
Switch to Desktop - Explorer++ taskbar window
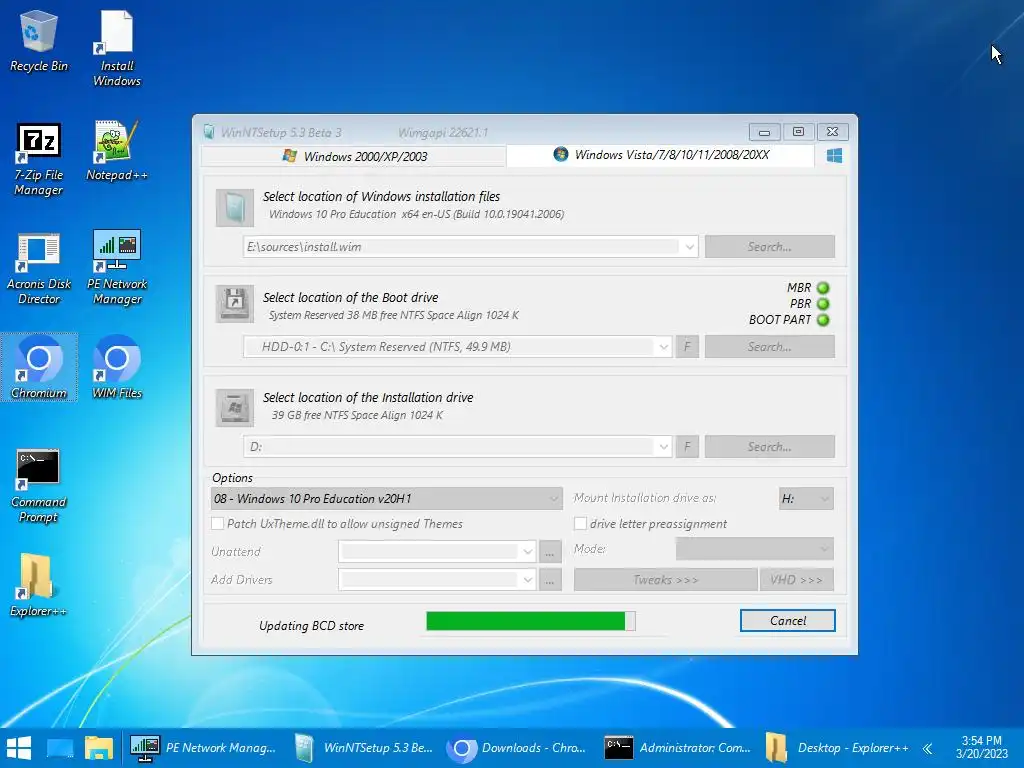point(838,748)
